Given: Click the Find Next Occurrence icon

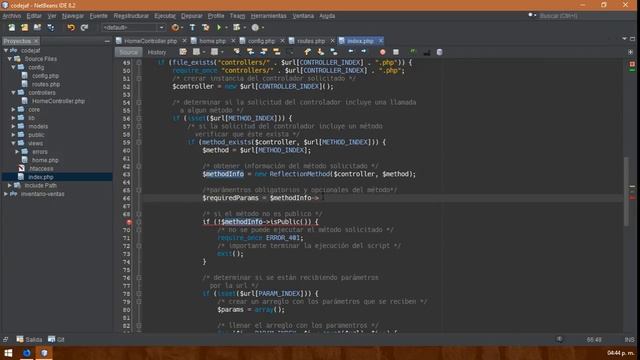Looking at the screenshot, I should [264, 52].
